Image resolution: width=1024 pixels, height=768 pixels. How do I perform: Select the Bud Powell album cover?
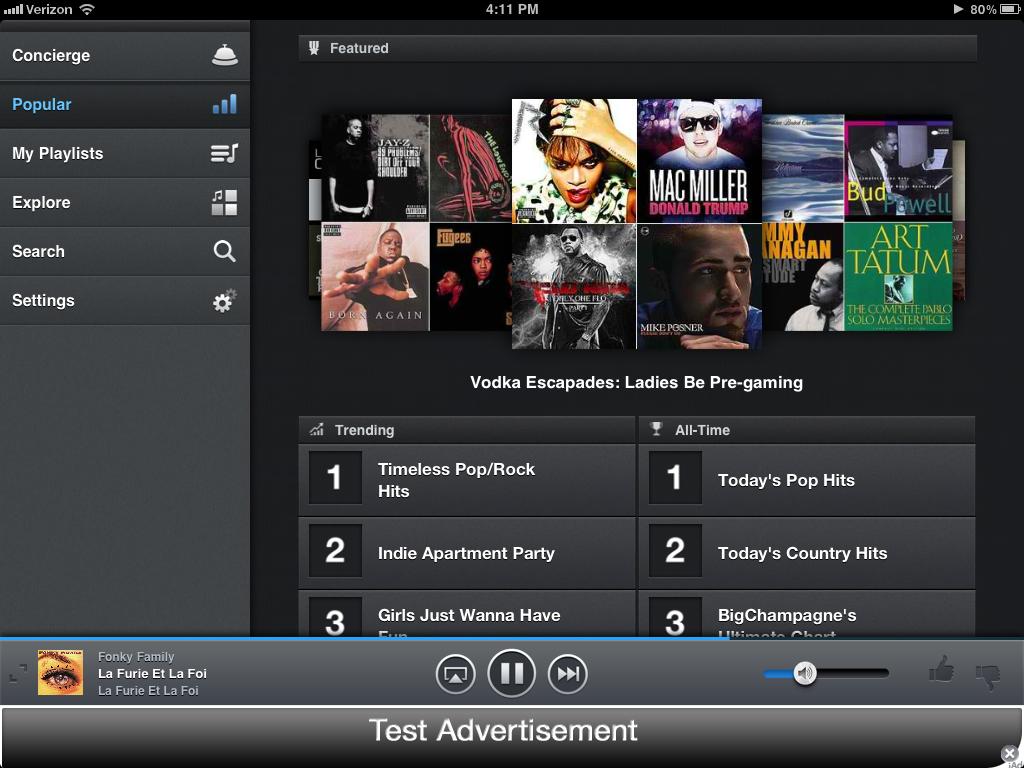(898, 168)
